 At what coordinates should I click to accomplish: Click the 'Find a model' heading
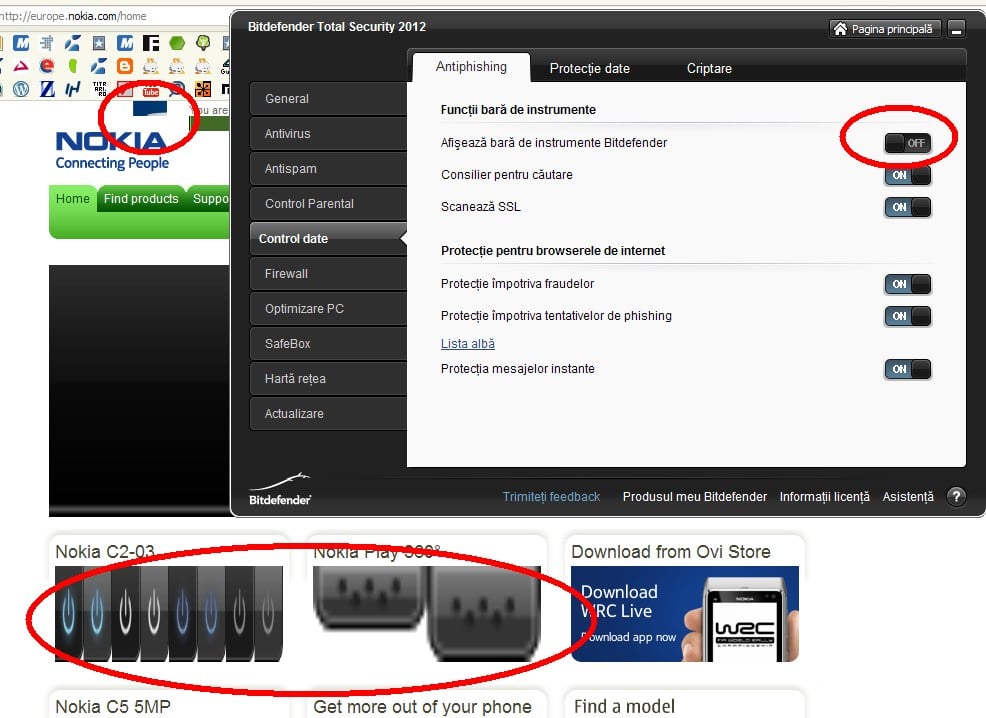(624, 707)
